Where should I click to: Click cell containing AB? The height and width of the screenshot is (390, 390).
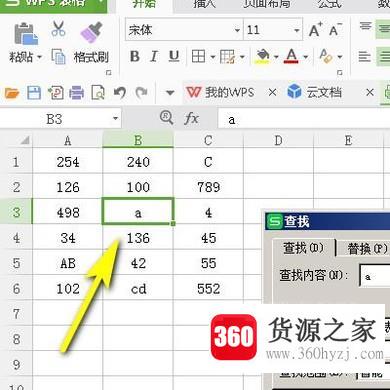pos(68,263)
